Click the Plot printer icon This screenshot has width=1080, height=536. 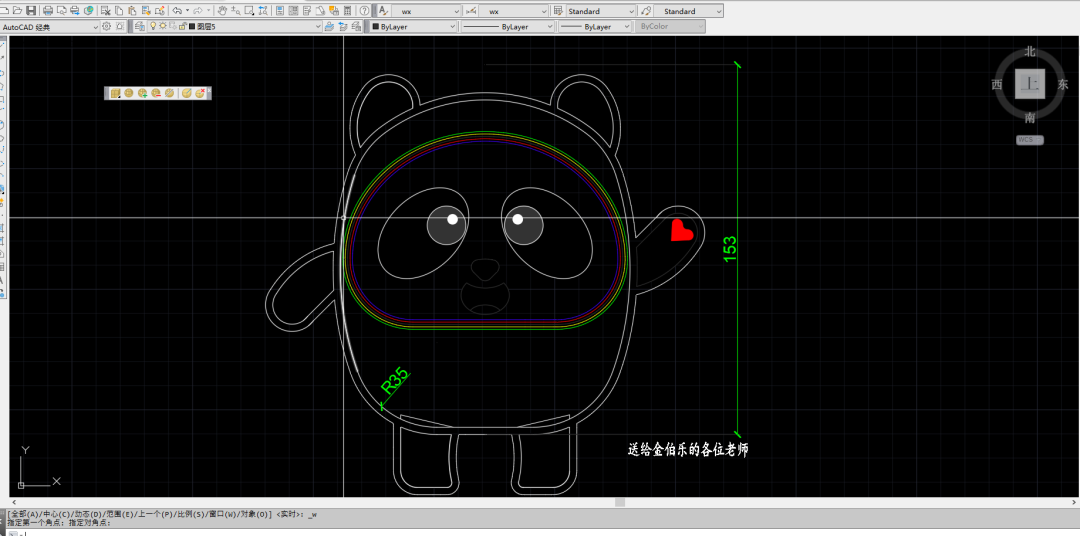click(x=48, y=10)
